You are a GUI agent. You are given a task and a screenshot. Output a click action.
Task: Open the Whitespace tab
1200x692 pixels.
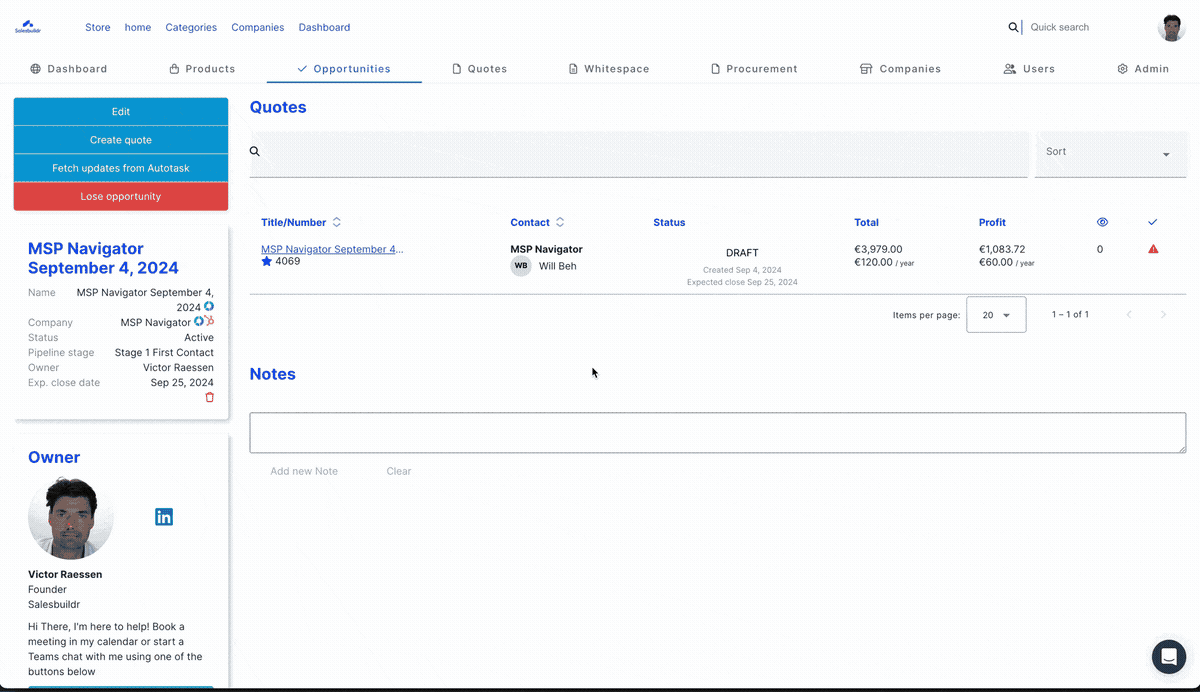609,69
